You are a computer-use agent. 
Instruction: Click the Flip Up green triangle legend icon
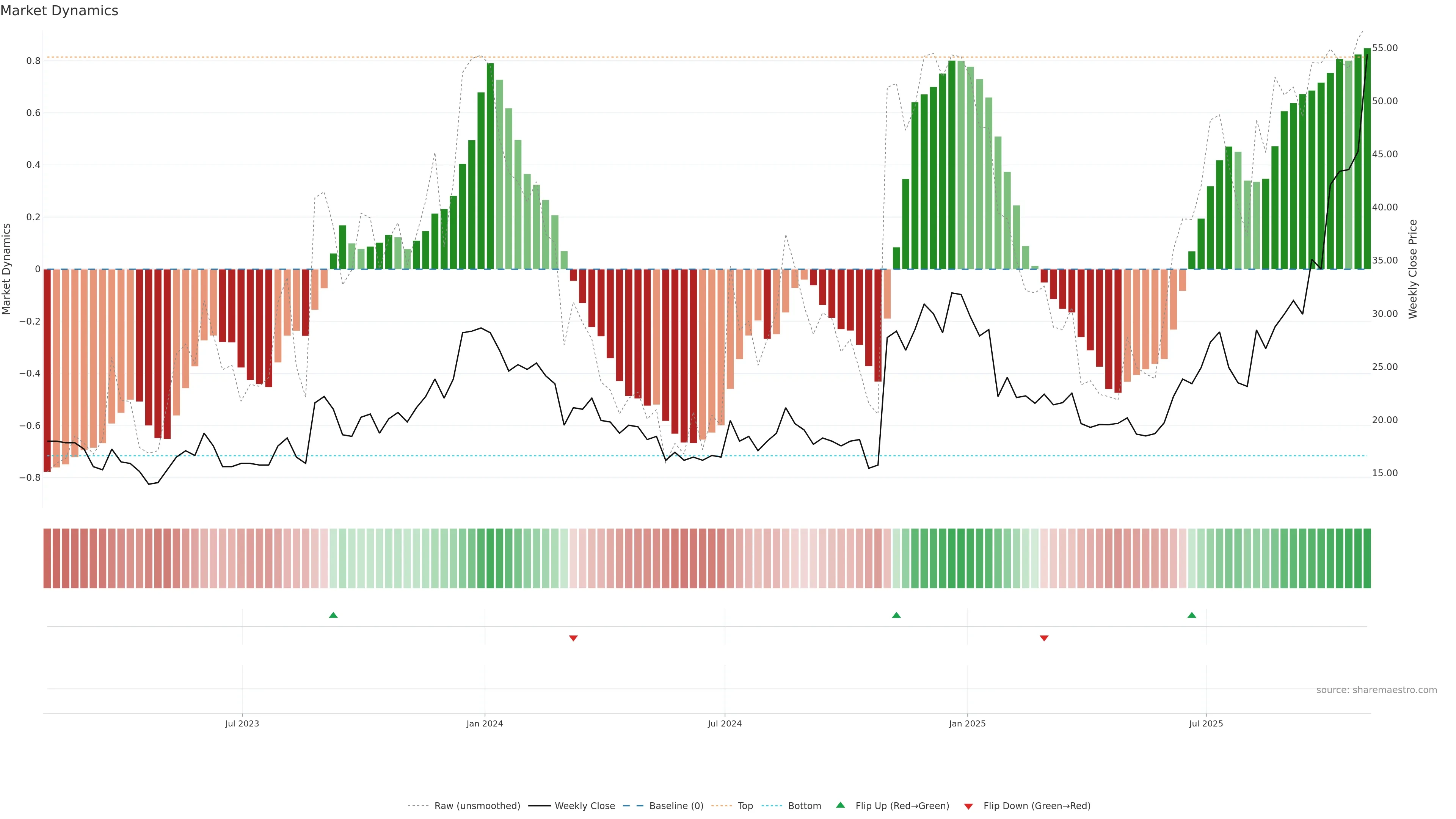(x=841, y=805)
